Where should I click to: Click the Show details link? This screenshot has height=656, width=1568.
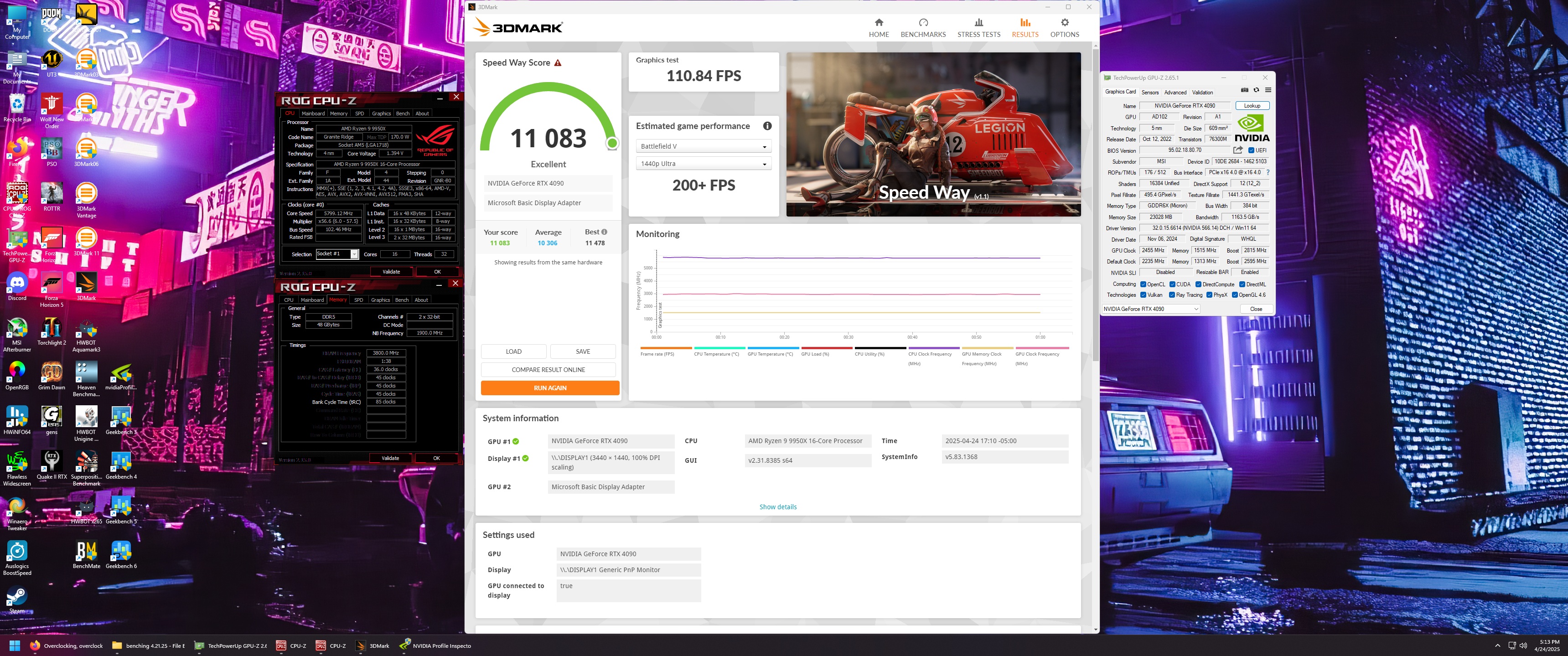pos(777,507)
